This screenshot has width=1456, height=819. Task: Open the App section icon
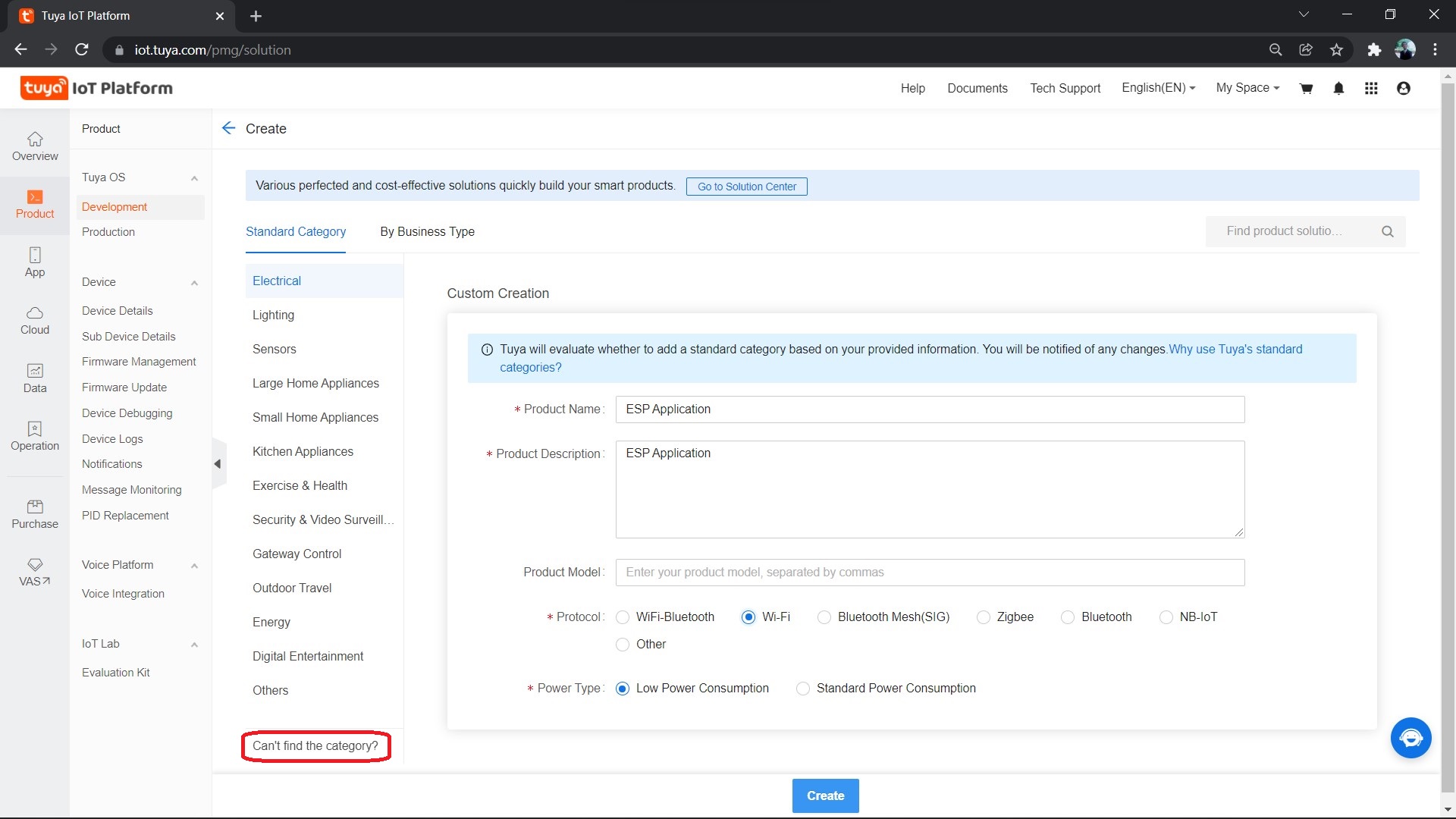(x=35, y=255)
